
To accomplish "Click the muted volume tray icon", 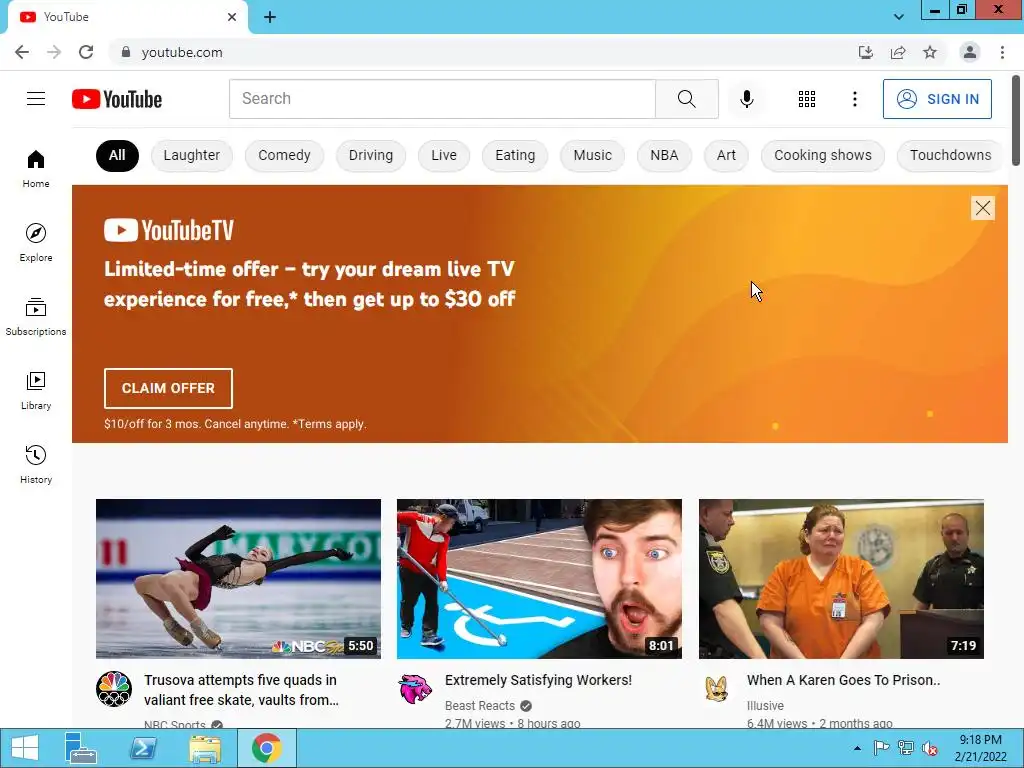I will click(929, 748).
